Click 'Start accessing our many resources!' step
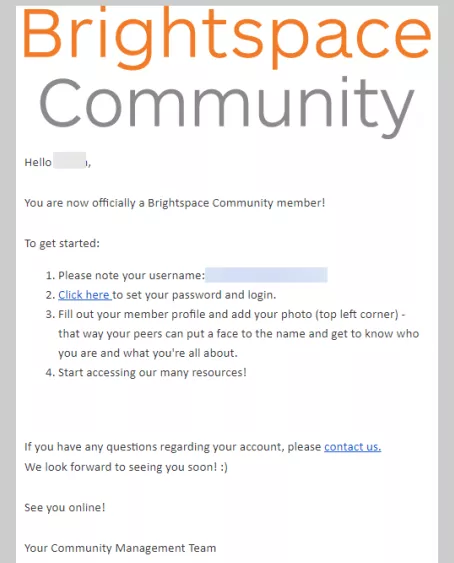Screen dimensions: 454x563 152,372
